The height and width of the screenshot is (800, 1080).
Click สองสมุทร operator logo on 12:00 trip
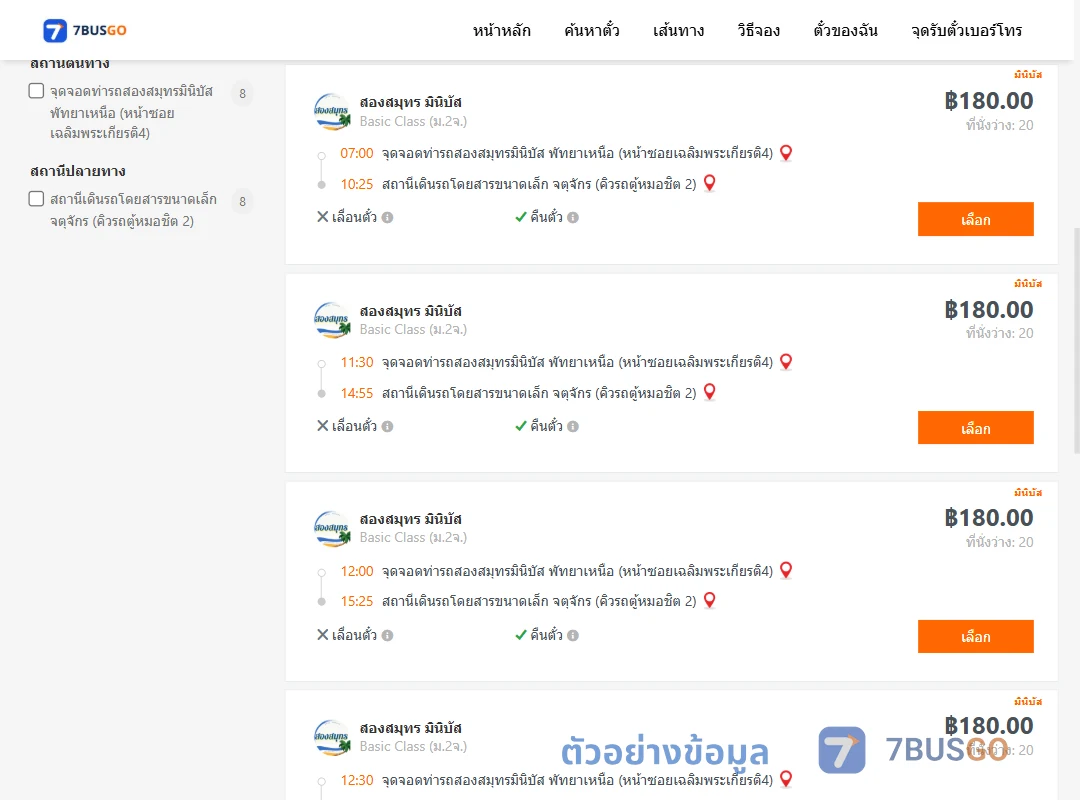333,529
